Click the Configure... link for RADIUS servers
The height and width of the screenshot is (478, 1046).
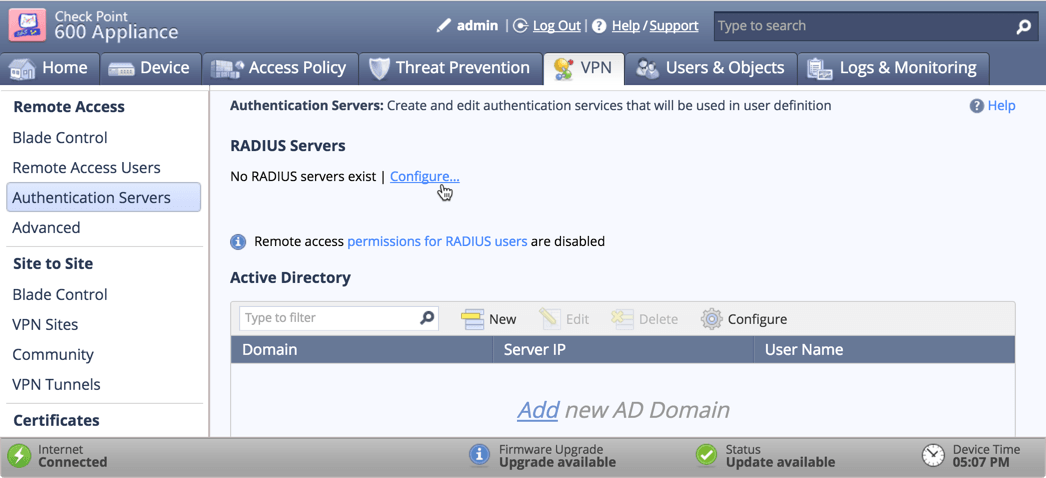(425, 177)
